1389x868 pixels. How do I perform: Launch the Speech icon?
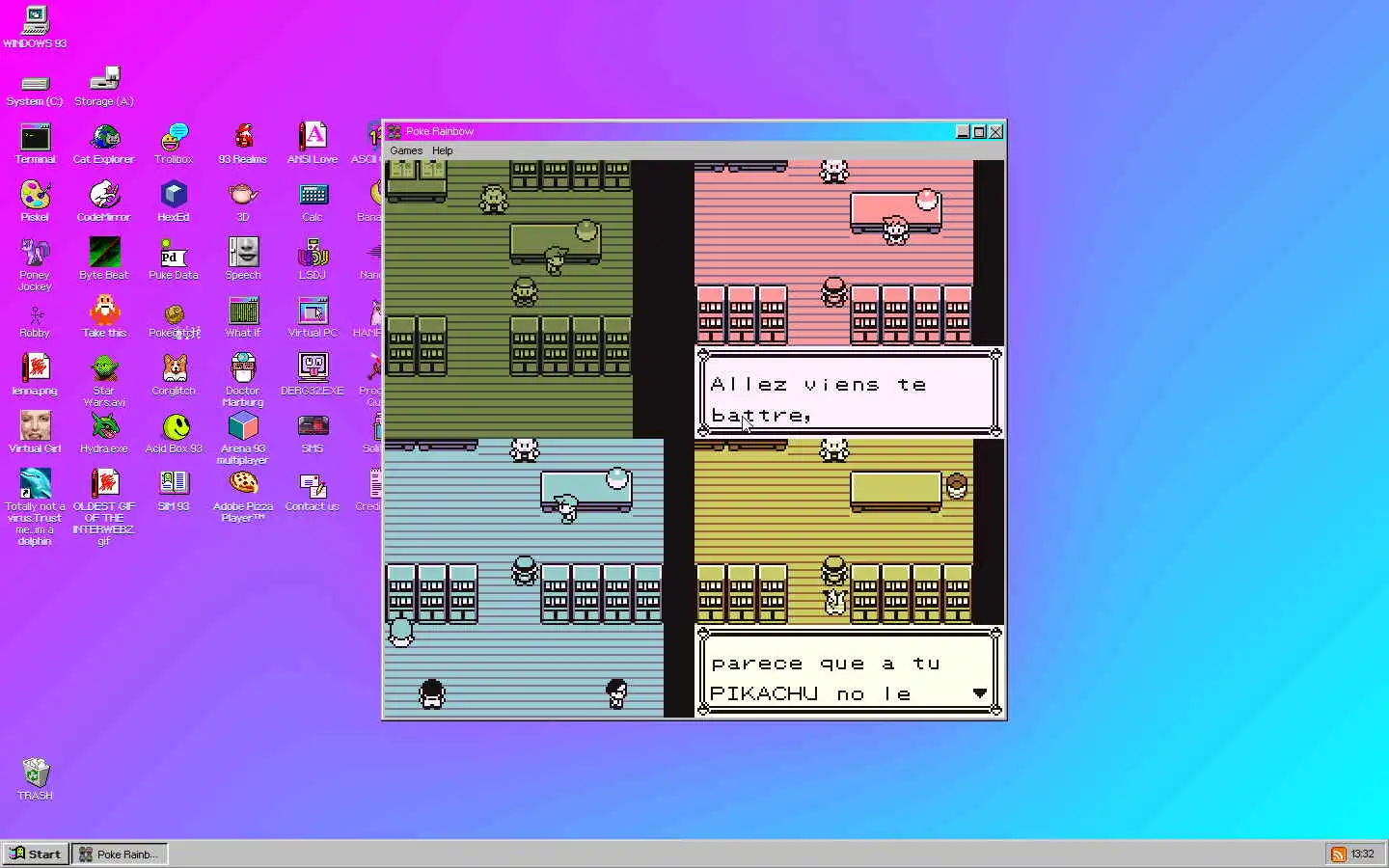(243, 260)
